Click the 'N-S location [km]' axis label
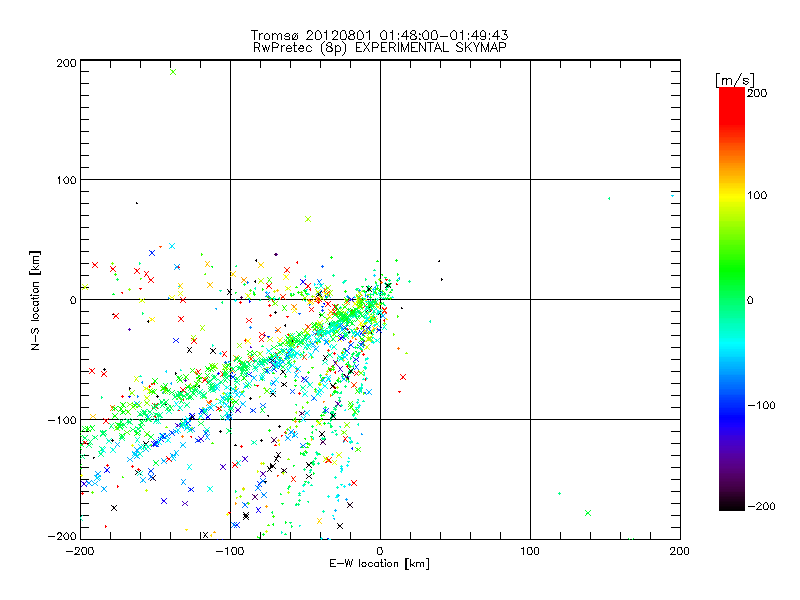The image size is (800, 600). [35, 301]
